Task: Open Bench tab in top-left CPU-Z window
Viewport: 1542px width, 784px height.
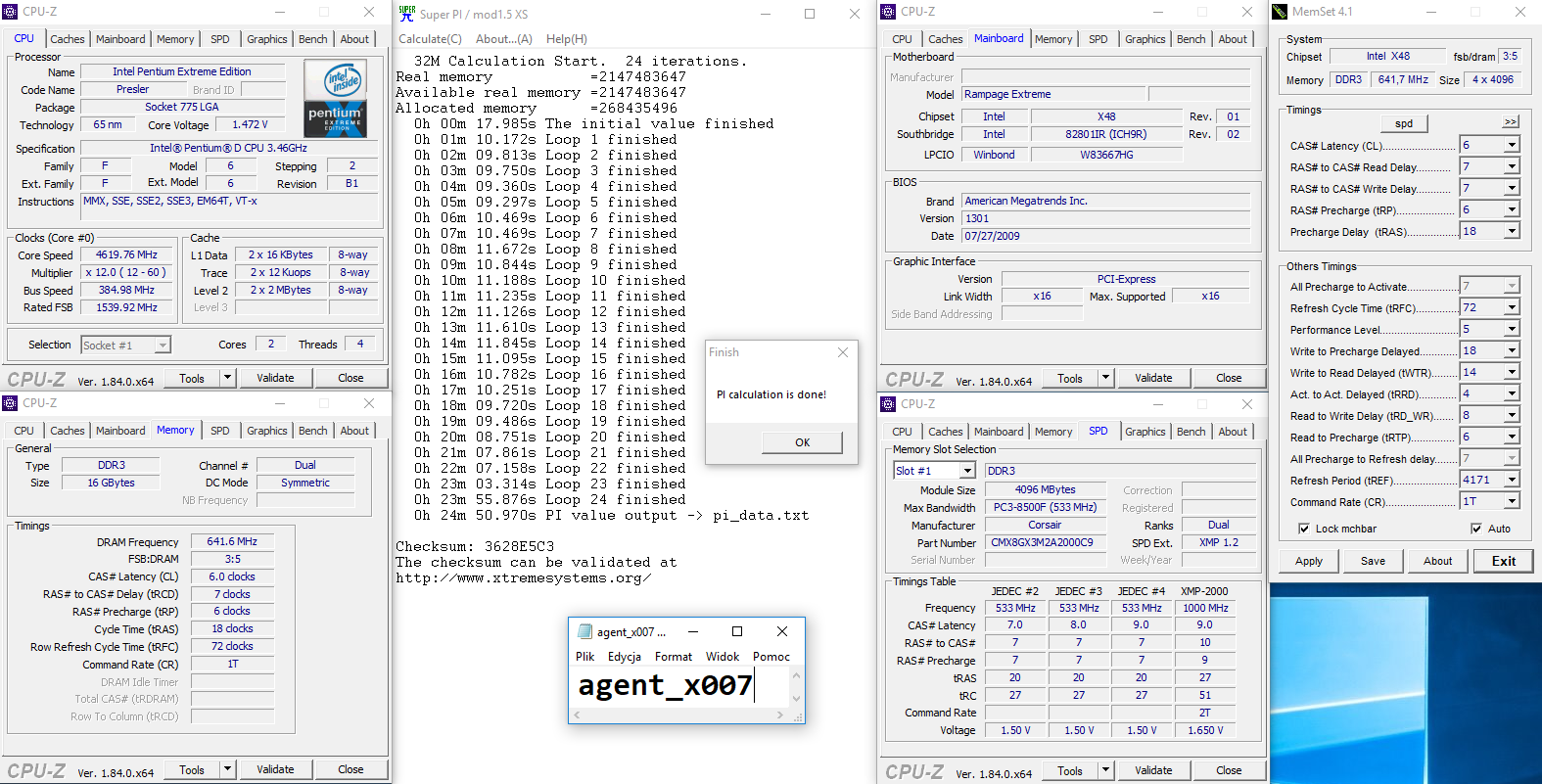Action: (313, 39)
